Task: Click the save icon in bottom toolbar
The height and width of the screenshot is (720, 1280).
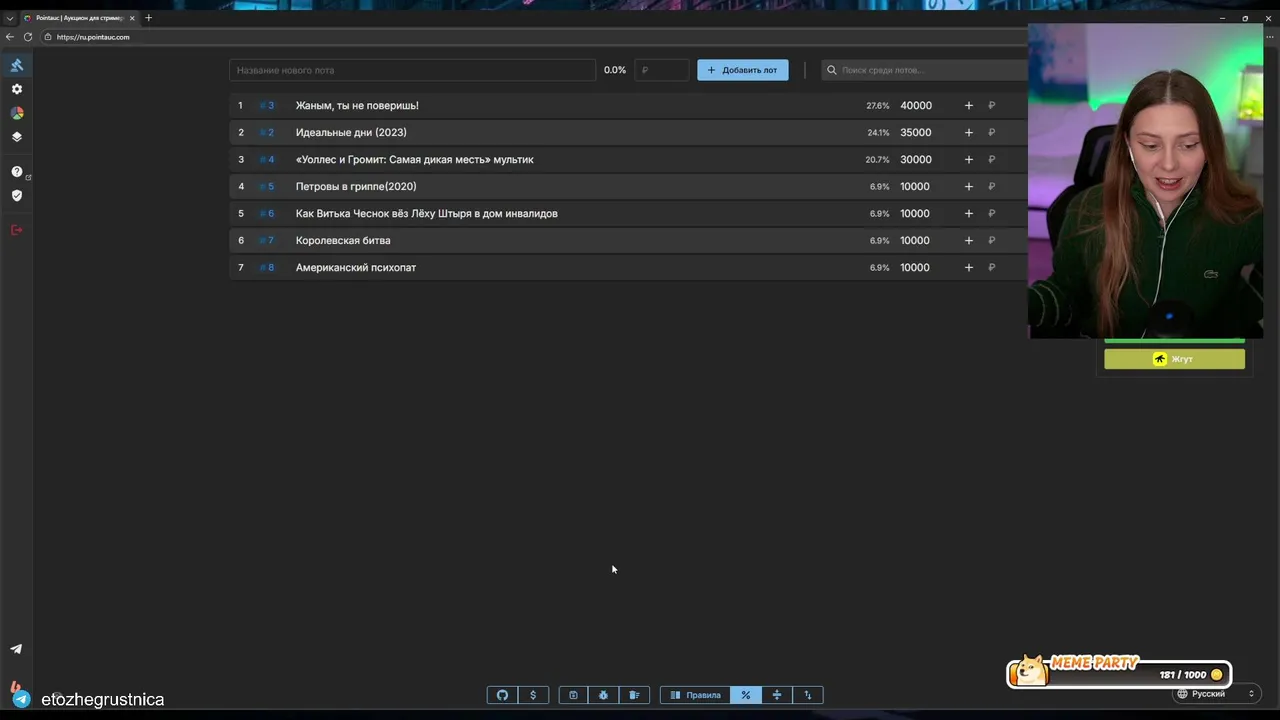Action: coord(573,695)
